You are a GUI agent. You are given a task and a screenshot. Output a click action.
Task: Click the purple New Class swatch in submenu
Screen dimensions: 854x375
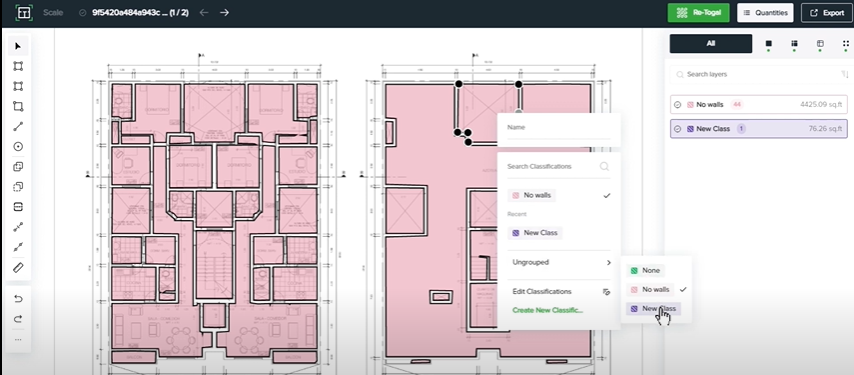(x=634, y=309)
